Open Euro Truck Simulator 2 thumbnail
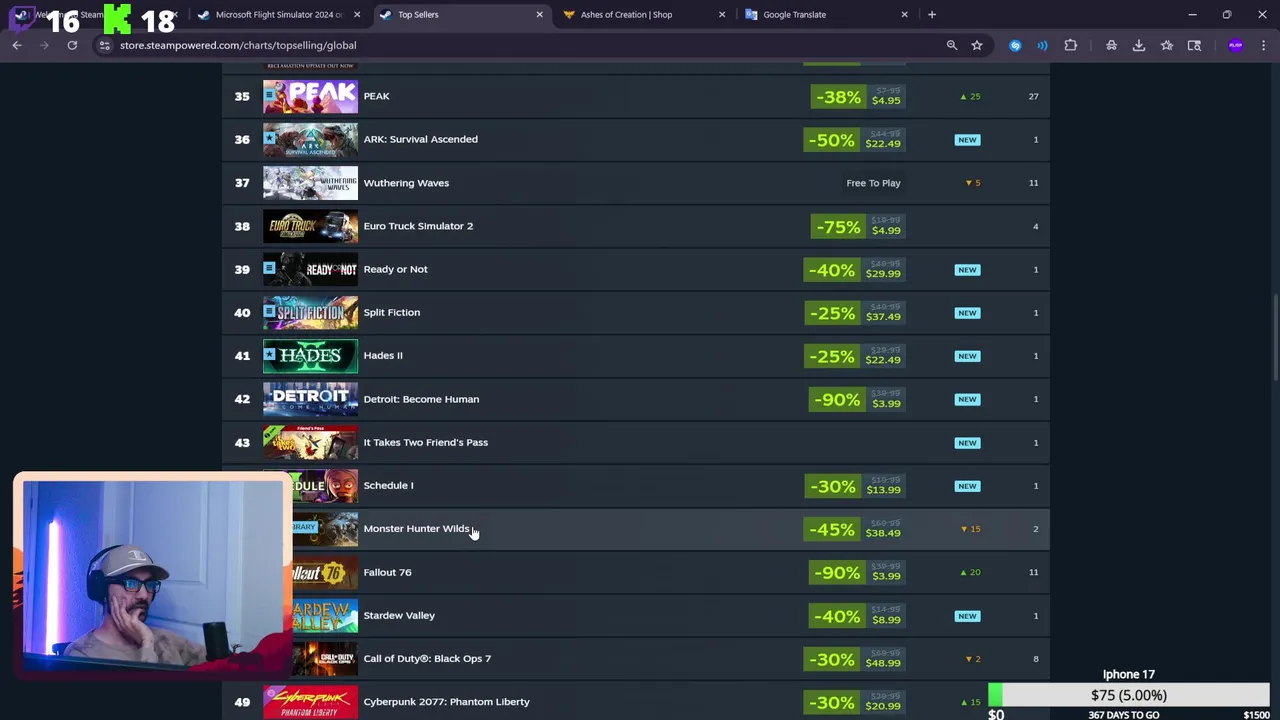 pyautogui.click(x=310, y=226)
